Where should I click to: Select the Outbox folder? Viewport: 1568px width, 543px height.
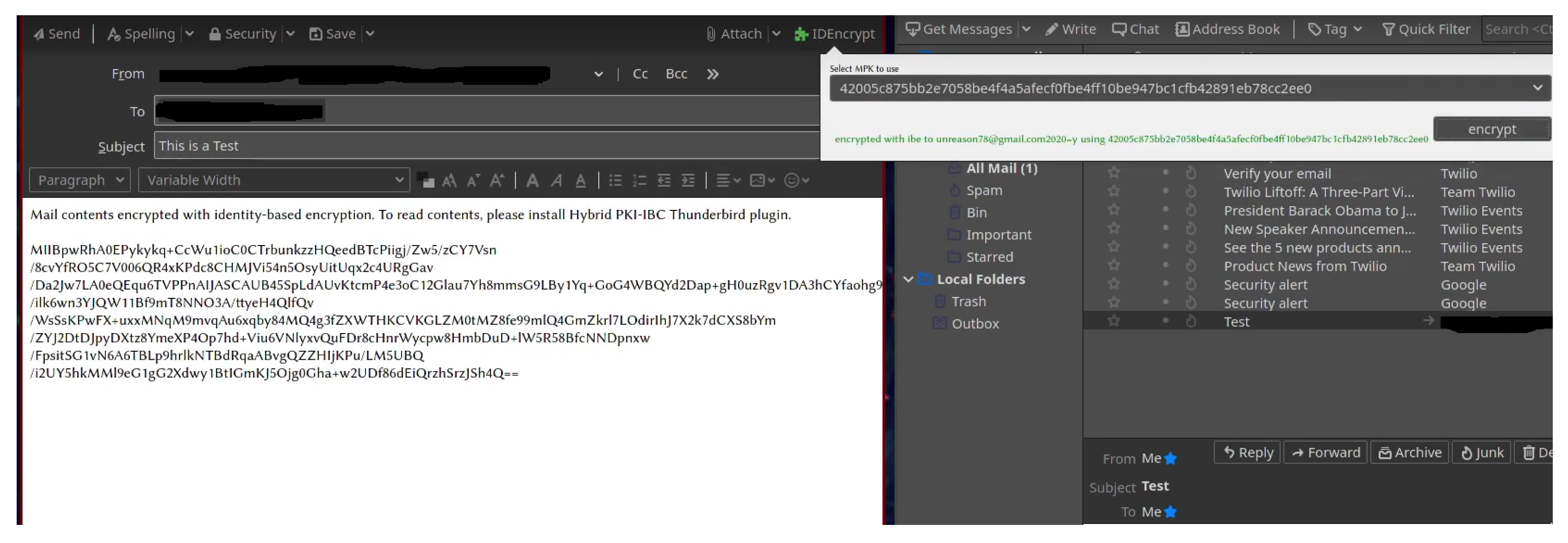975,324
